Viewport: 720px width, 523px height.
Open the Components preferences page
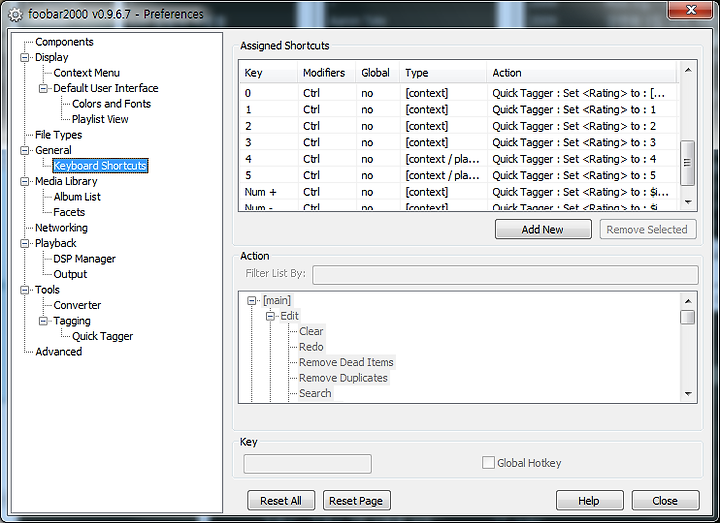click(64, 42)
